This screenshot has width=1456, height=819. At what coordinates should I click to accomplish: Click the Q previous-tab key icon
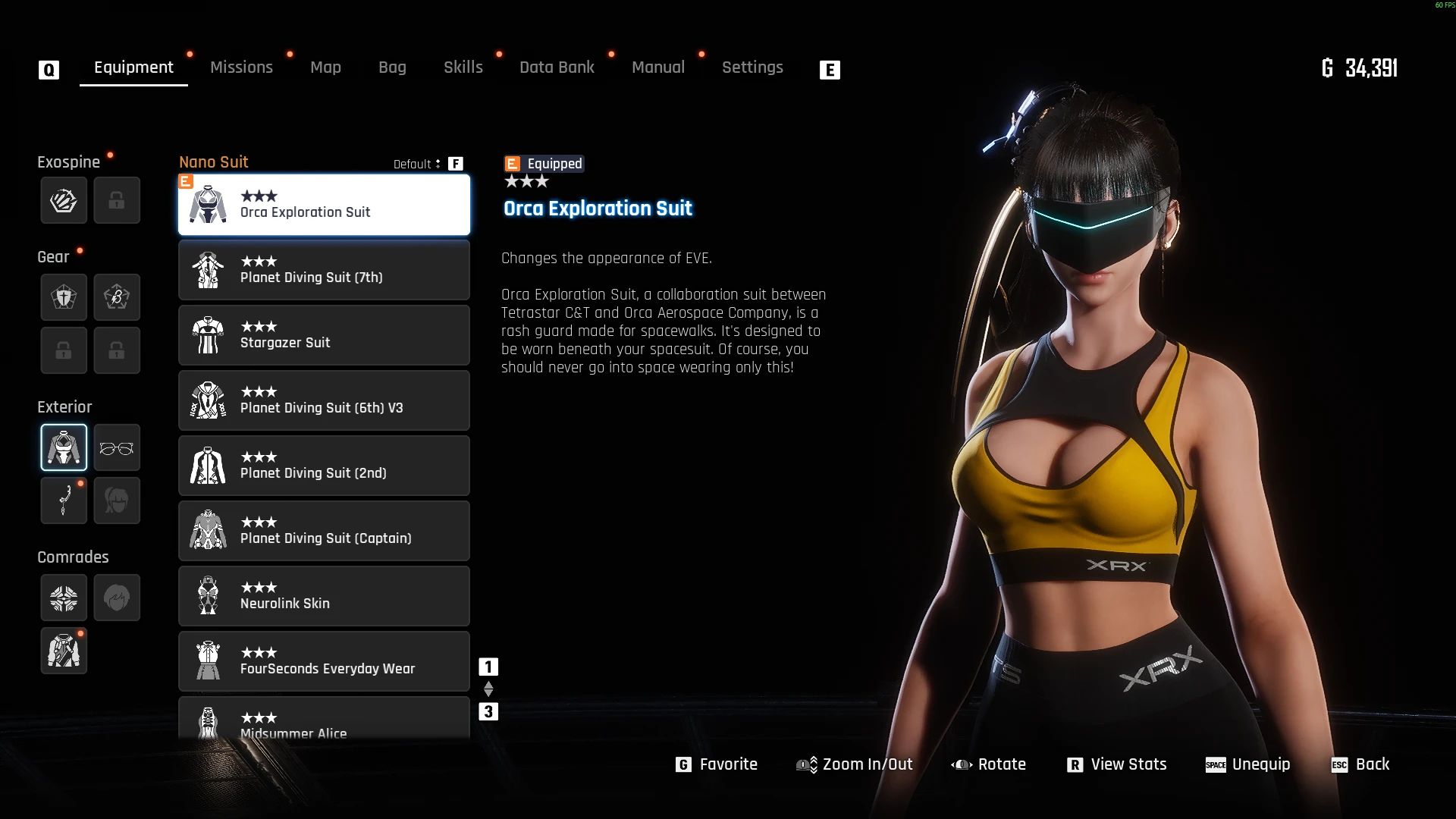pos(49,70)
